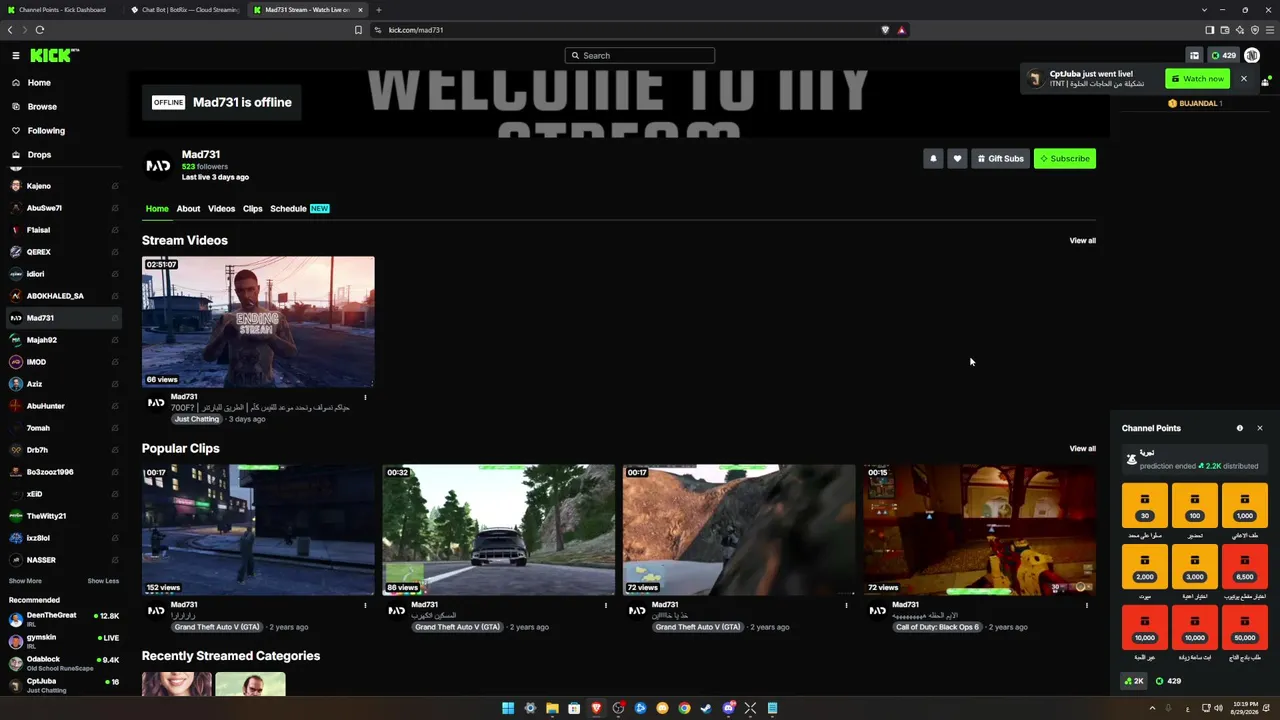Switch to Channel Points - Kick Dashboard tab
1280x720 pixels.
[62, 10]
